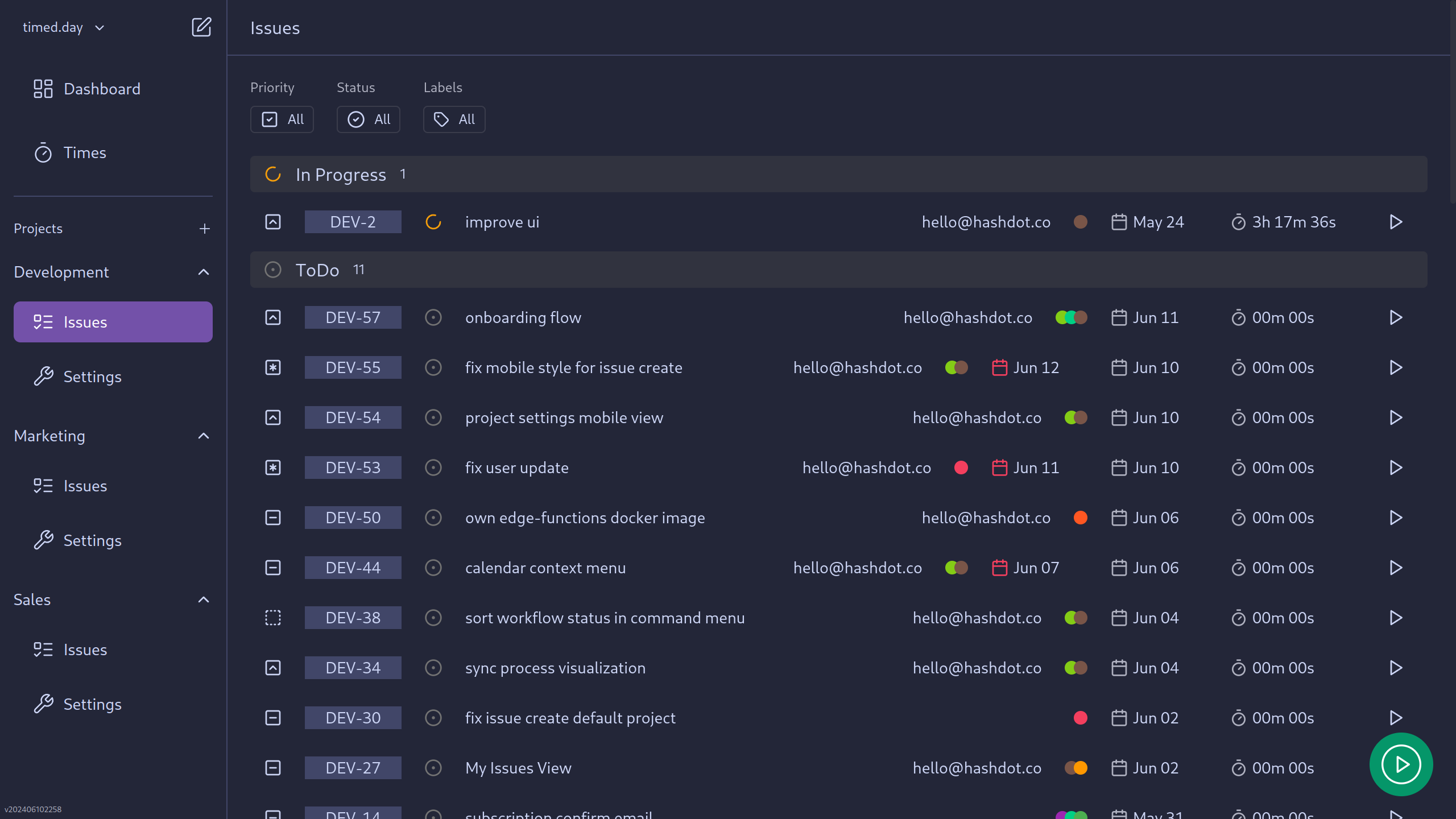
Task: Select Issues under Marketing project
Action: pyautogui.click(x=85, y=485)
